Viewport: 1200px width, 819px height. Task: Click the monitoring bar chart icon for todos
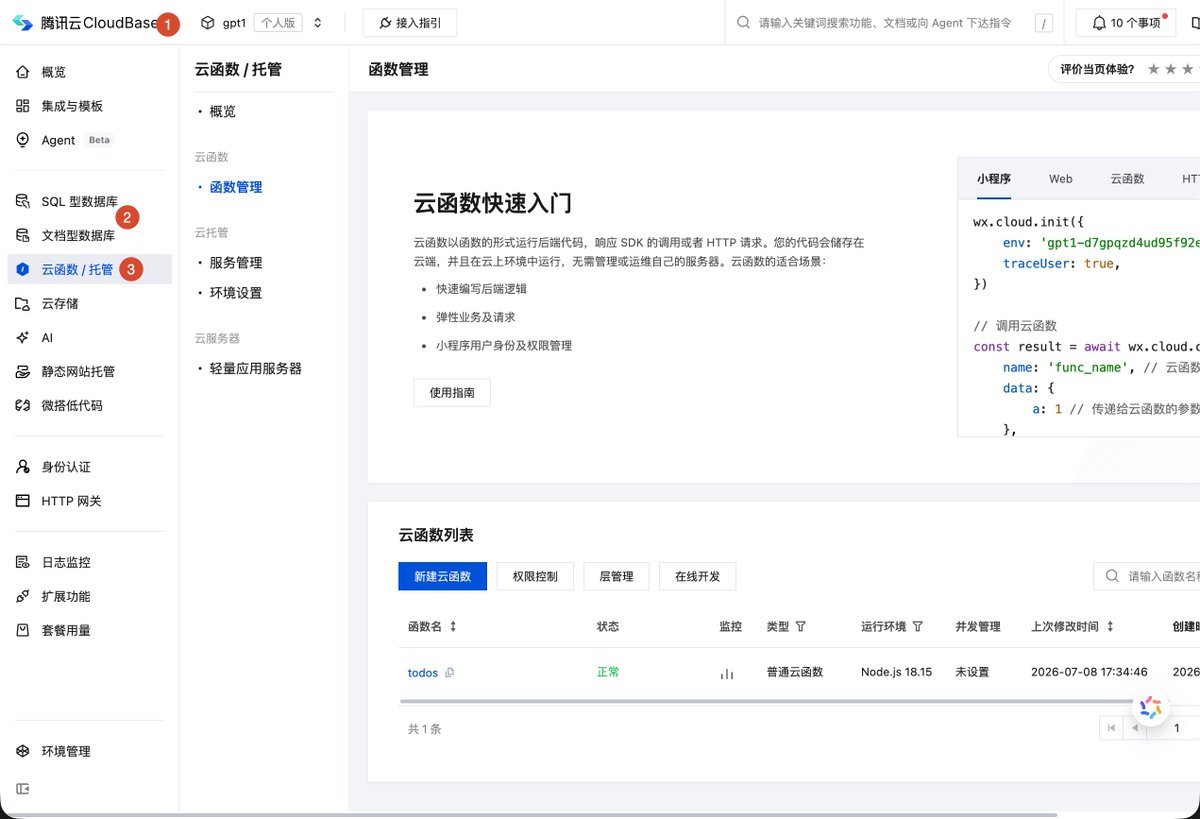click(727, 673)
